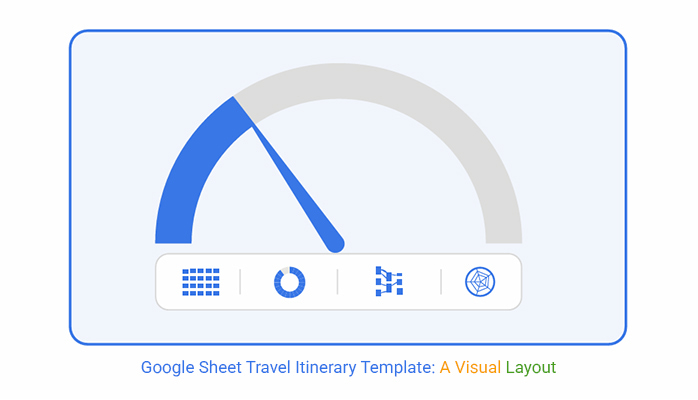Viewport: 698px width, 400px height.
Task: Select the grid table chart icon
Action: (x=201, y=282)
